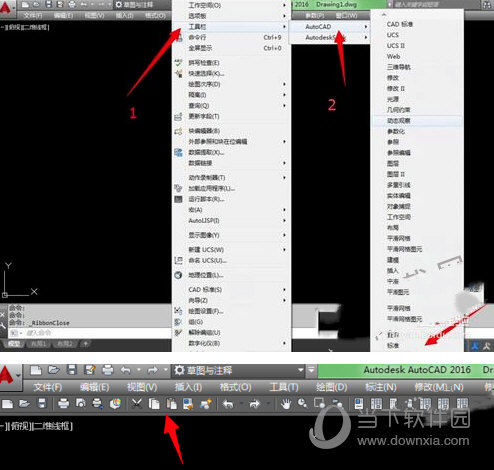The width and height of the screenshot is (494, 470).
Task: Click 3D Print icon on Standard toolbar
Action: point(115,404)
